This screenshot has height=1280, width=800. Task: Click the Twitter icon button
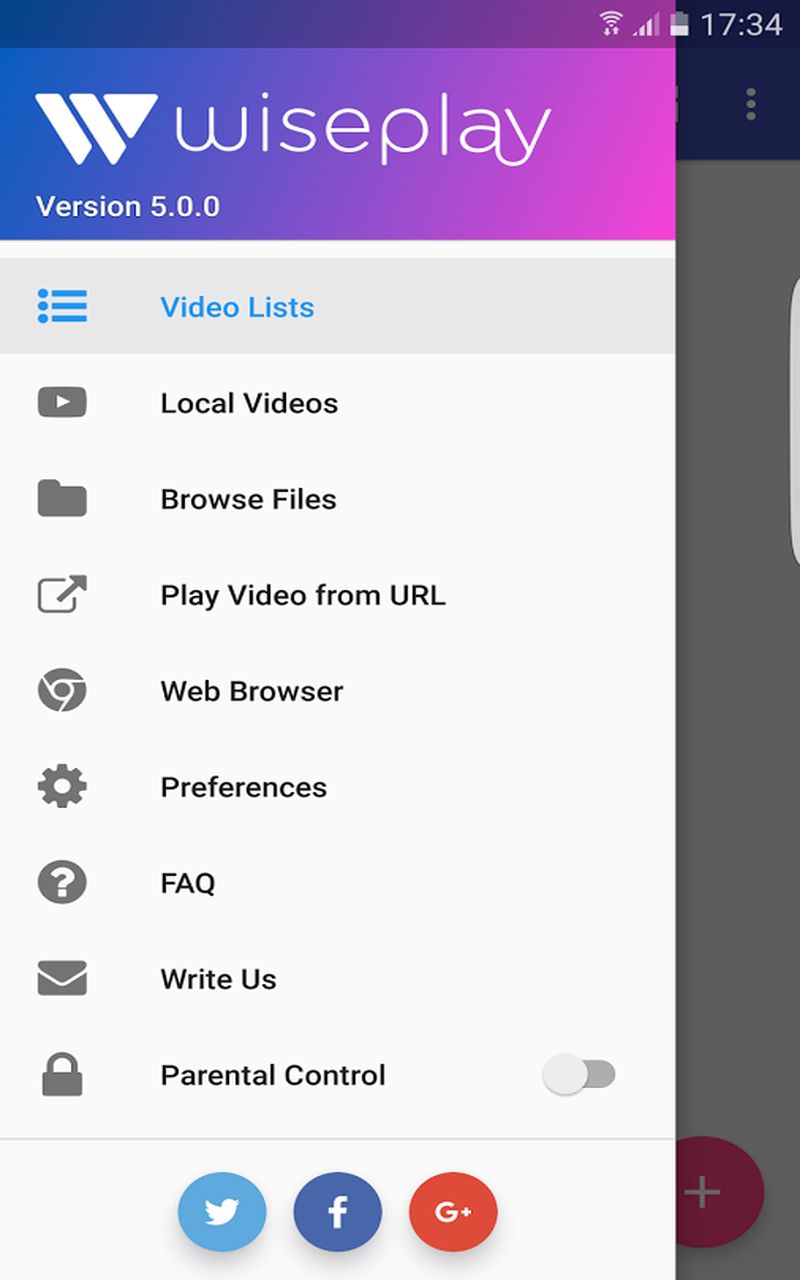222,1212
